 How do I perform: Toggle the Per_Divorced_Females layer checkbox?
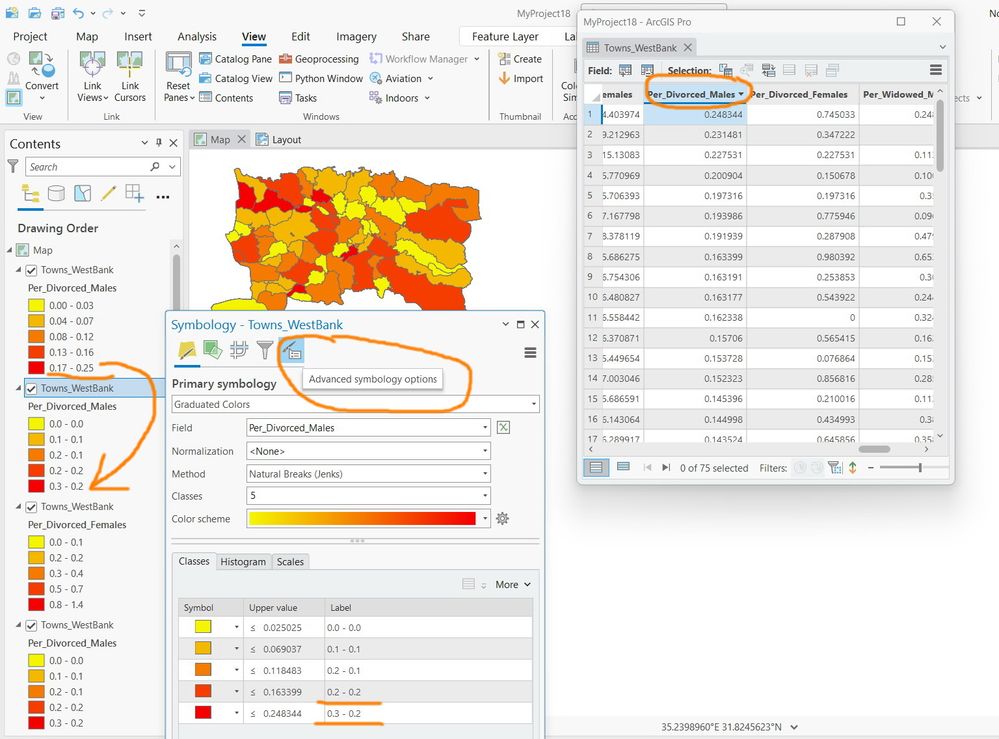[31, 506]
